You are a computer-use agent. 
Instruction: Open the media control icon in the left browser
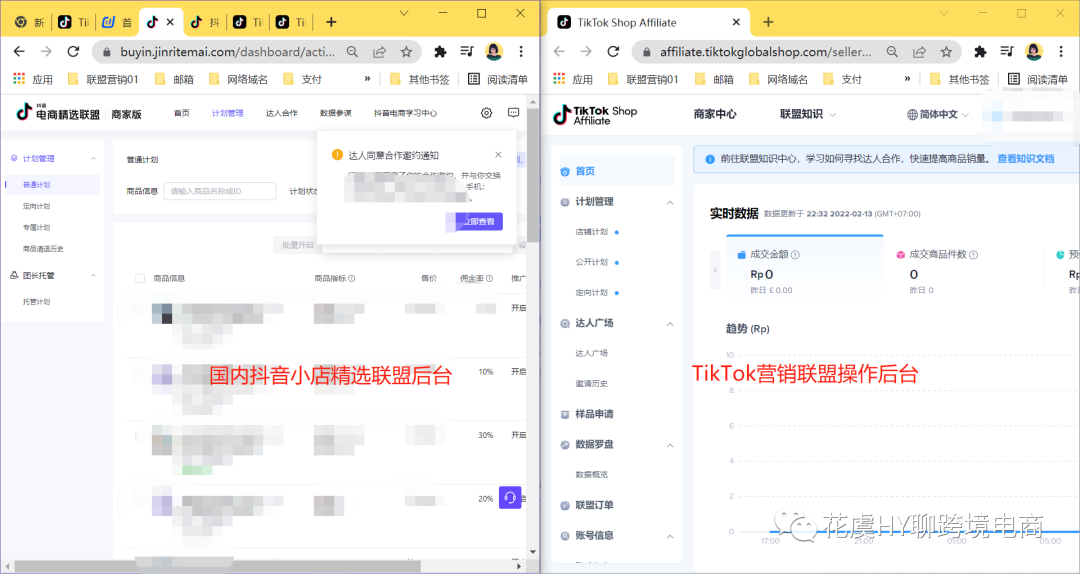468,52
